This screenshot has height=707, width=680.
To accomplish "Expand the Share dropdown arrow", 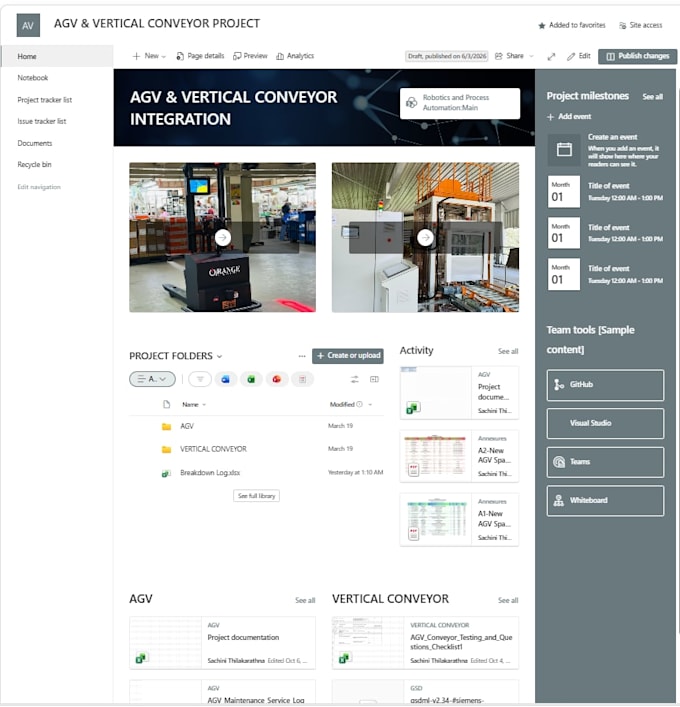I will [531, 56].
